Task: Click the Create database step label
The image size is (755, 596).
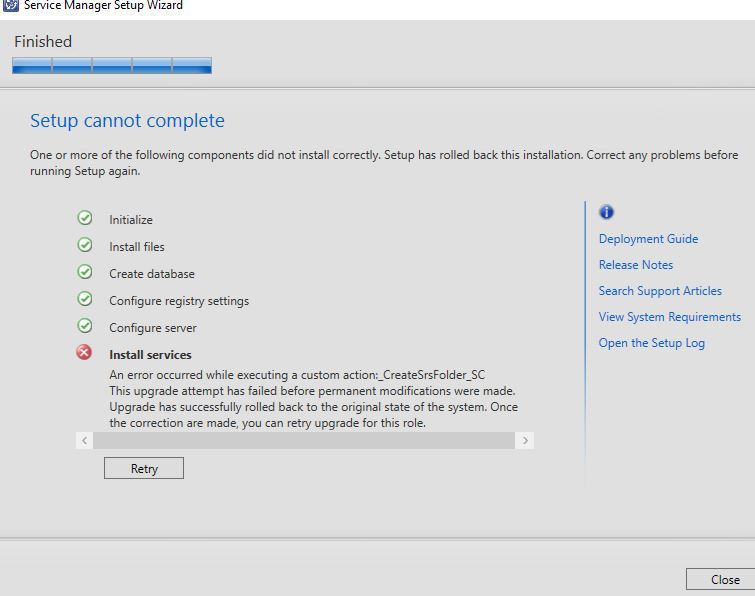Action: (x=152, y=274)
